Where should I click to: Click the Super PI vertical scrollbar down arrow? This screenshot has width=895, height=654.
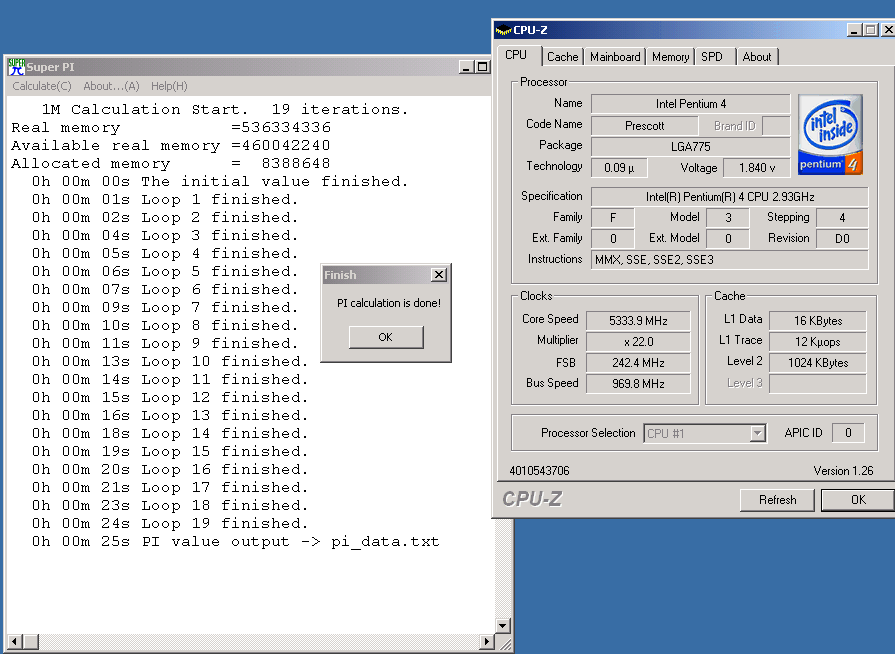502,625
